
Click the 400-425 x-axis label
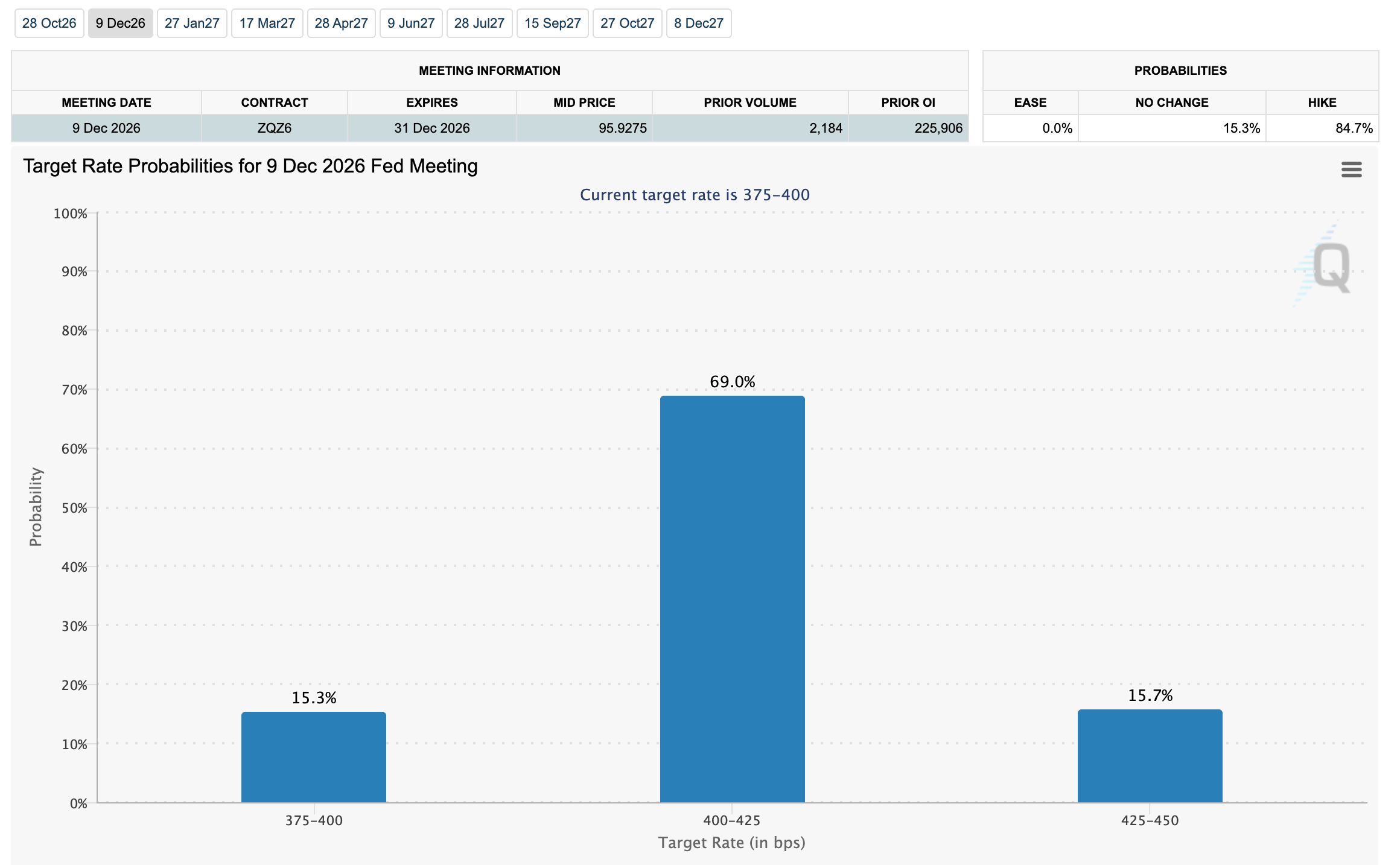(x=731, y=820)
